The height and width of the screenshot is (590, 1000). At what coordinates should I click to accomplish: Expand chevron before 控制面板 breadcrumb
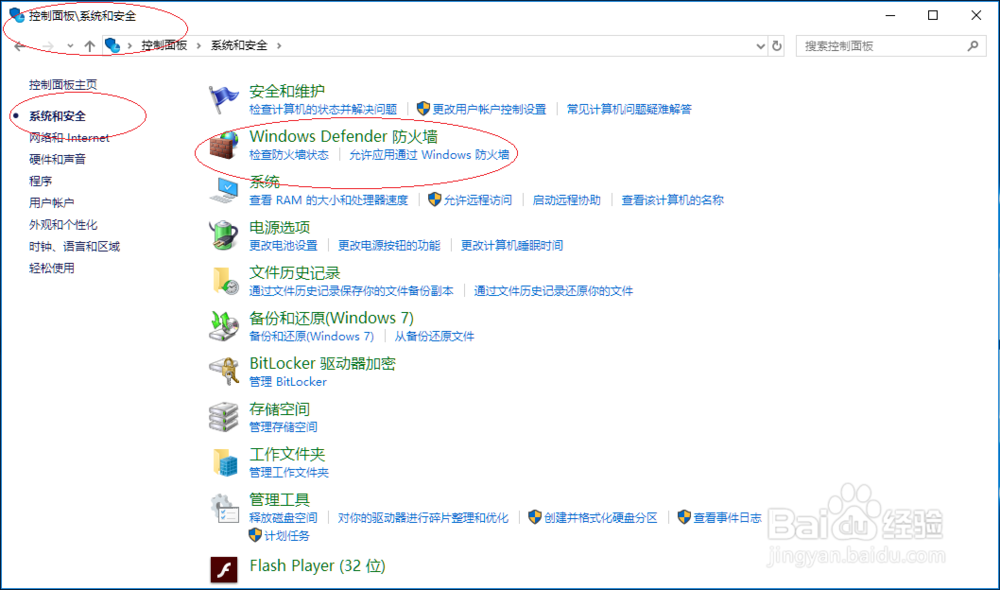pos(129,46)
